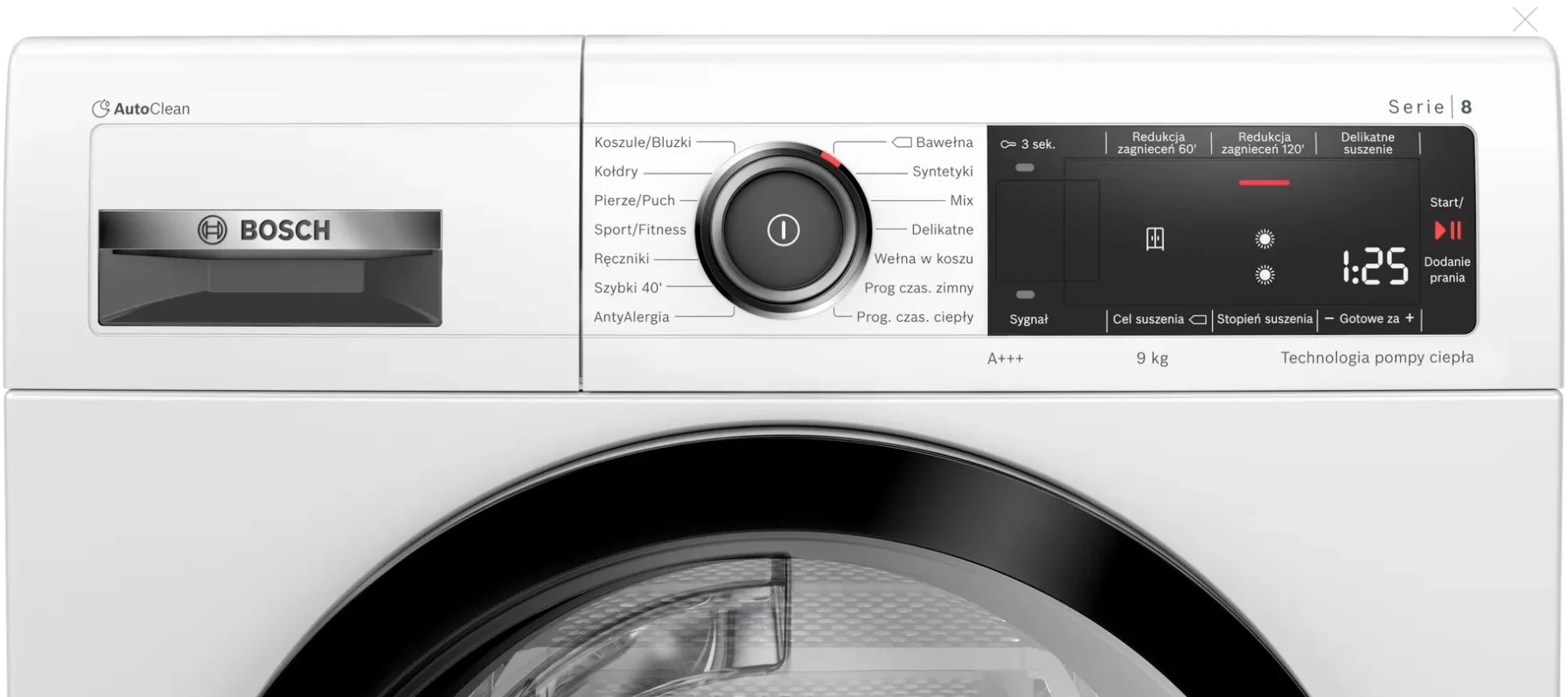Image resolution: width=1568 pixels, height=697 pixels.
Task: Select the Ręczniki program label
Action: tap(622, 259)
